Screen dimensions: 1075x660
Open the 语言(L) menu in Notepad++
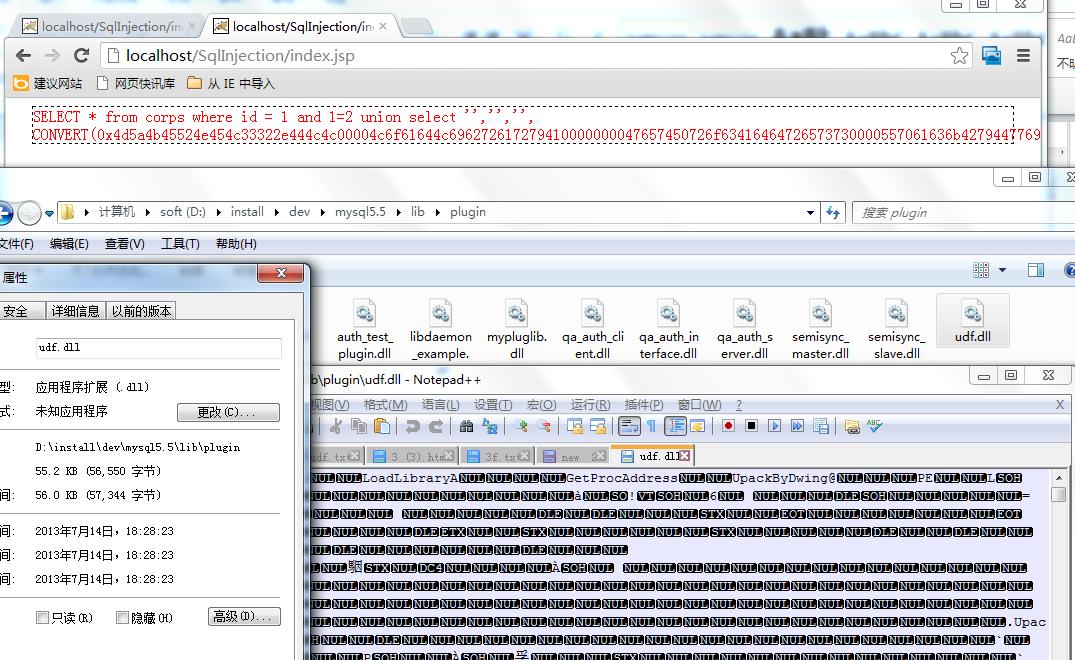pos(440,405)
